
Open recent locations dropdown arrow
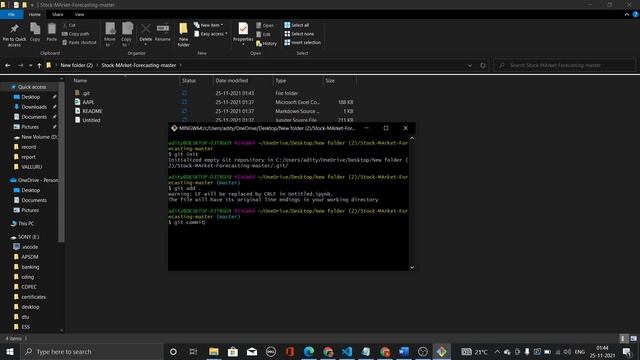[x=30, y=65]
